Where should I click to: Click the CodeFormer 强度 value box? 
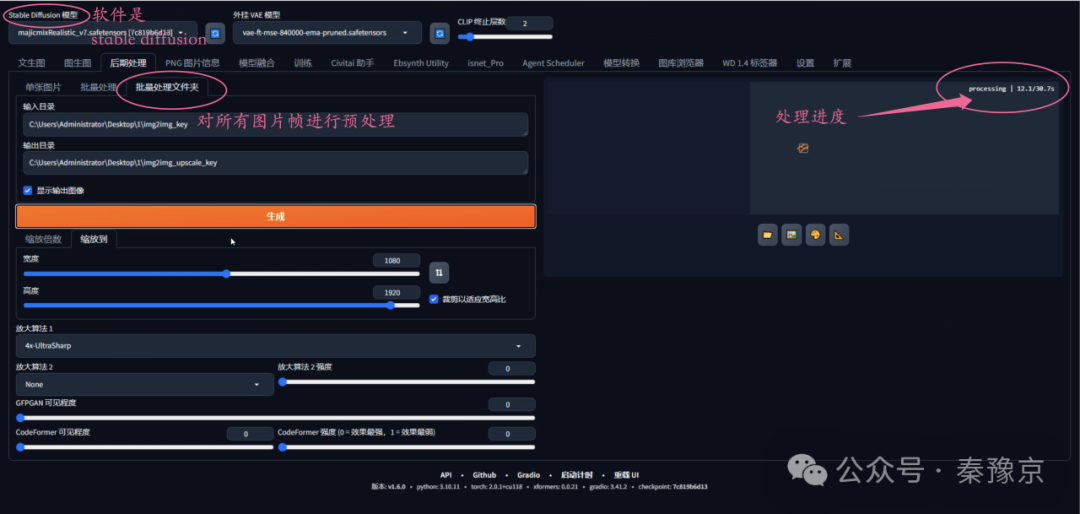(512, 434)
